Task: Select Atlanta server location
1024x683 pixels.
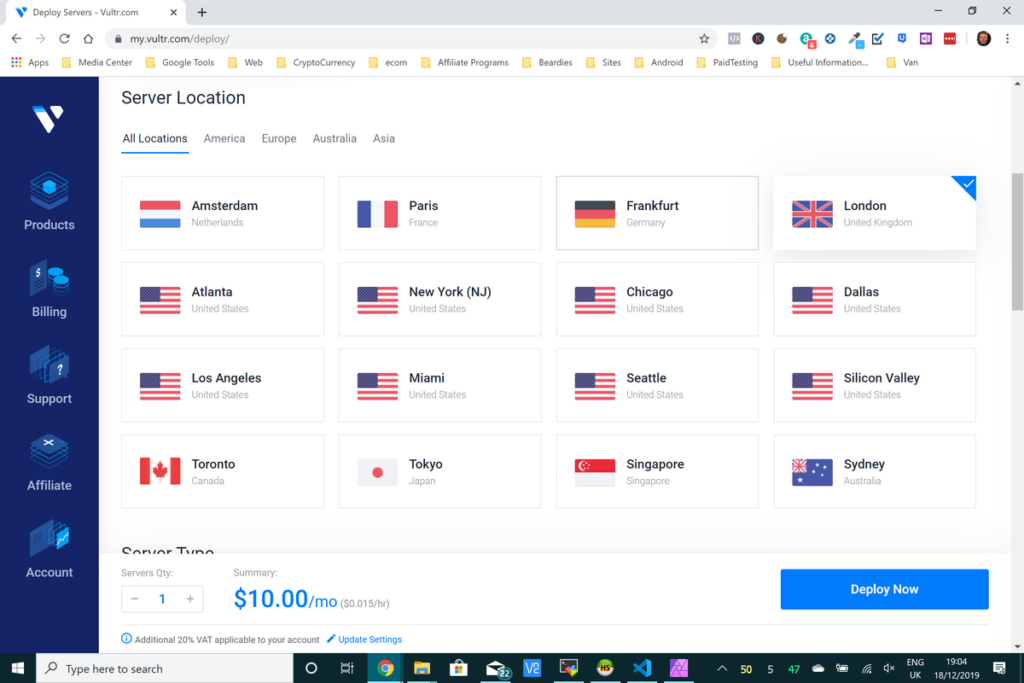Action: [x=222, y=299]
